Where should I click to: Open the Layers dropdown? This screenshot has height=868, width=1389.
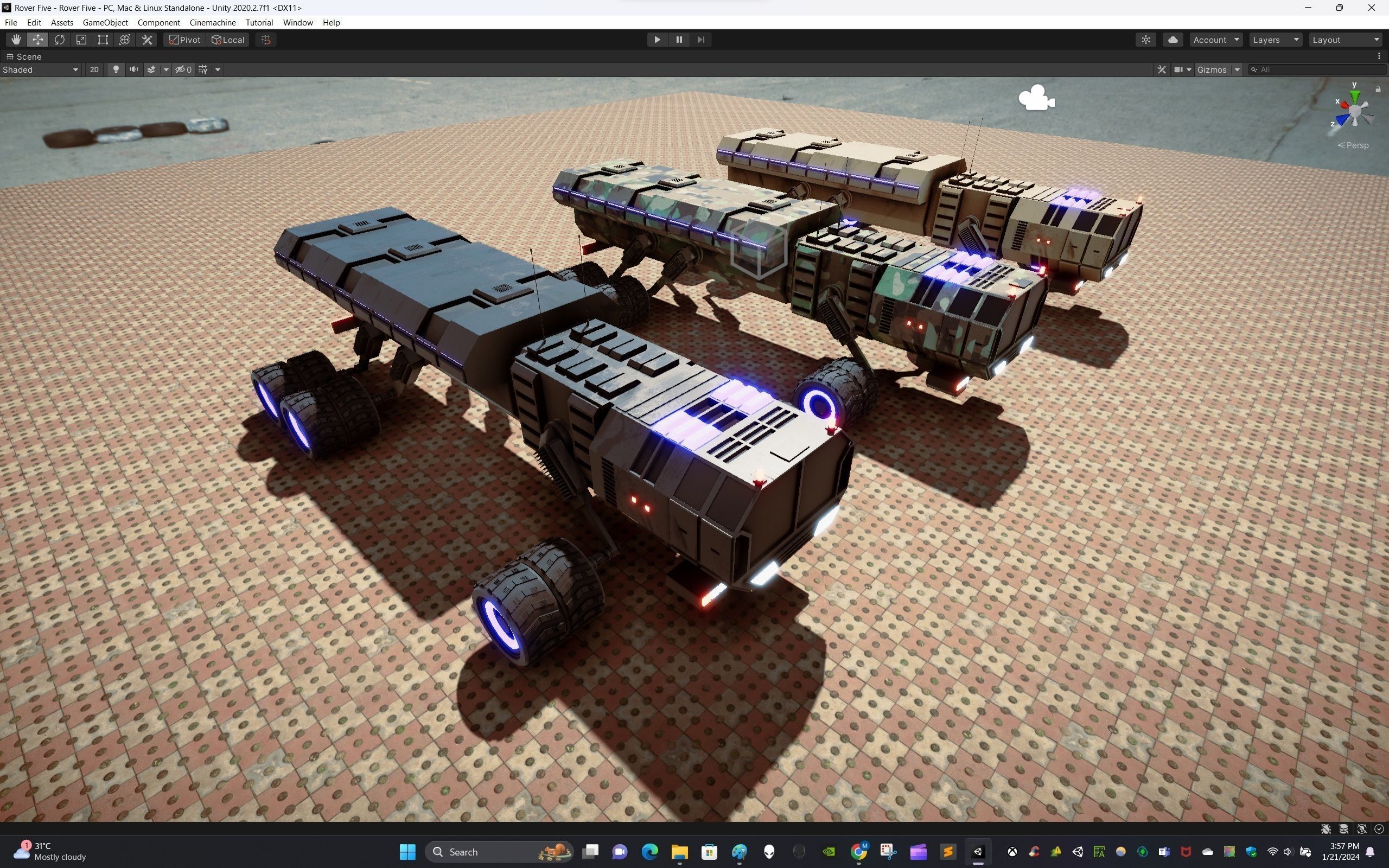[x=1276, y=40]
